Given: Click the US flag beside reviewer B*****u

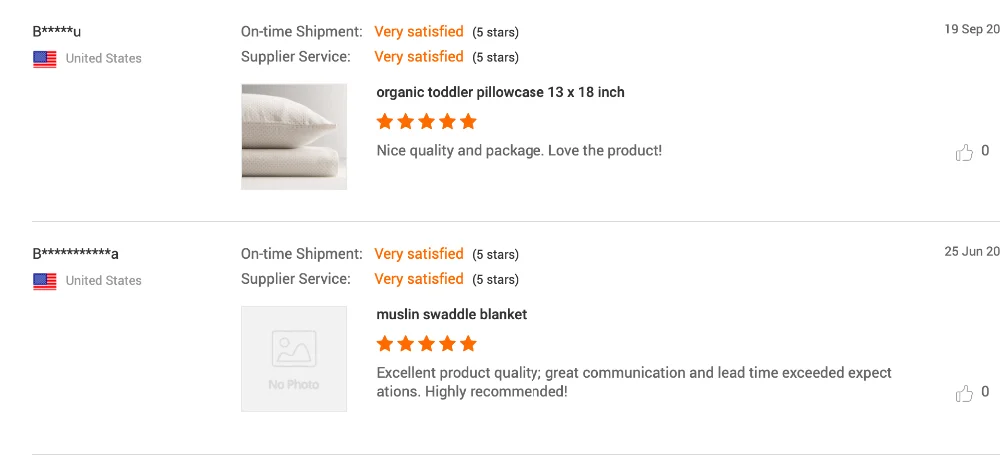Looking at the screenshot, I should [x=45, y=59].
